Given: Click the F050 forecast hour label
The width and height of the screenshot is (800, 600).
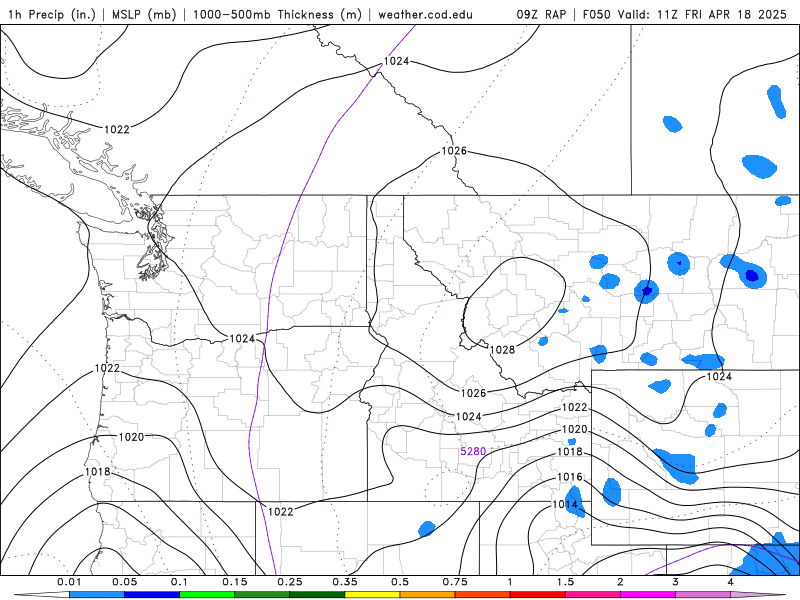Looking at the screenshot, I should point(596,14).
